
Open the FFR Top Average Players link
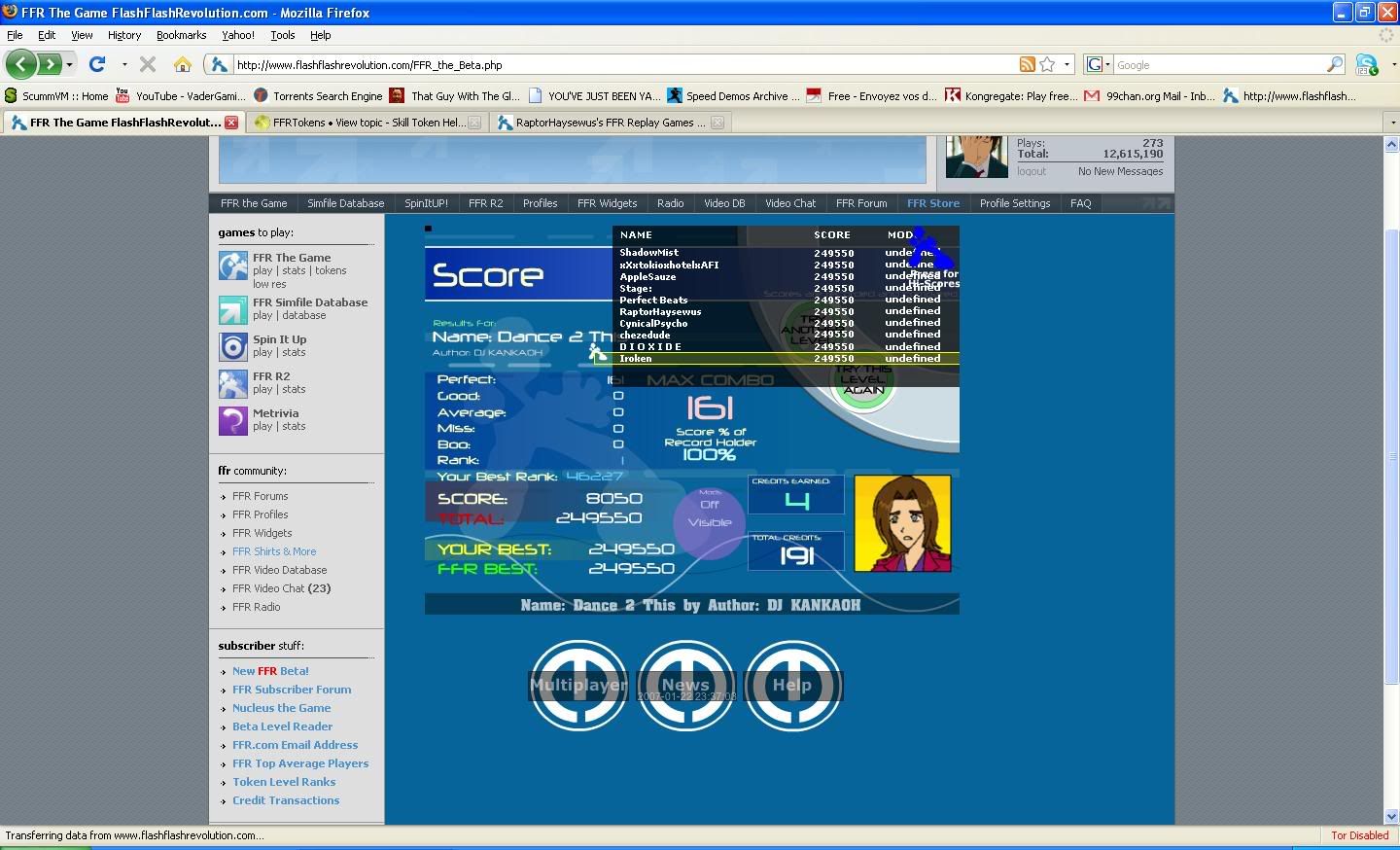[299, 763]
